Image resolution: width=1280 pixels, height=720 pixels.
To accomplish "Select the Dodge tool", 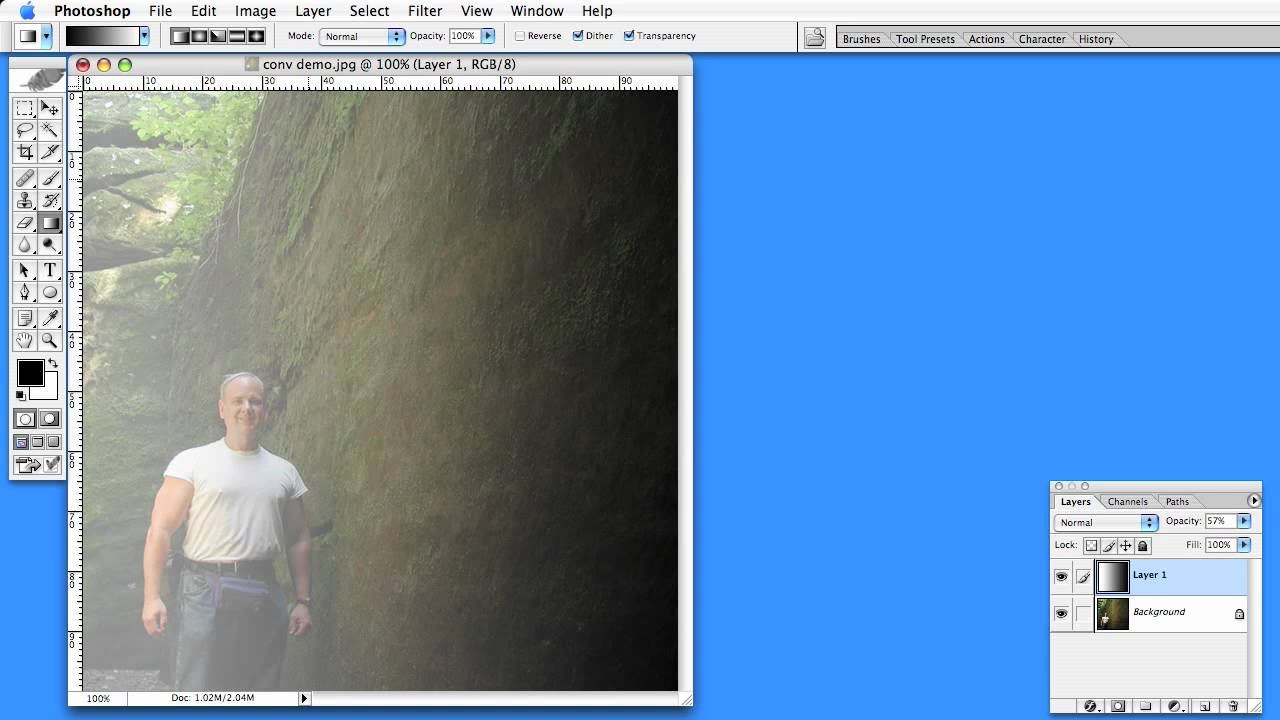I will (x=50, y=245).
